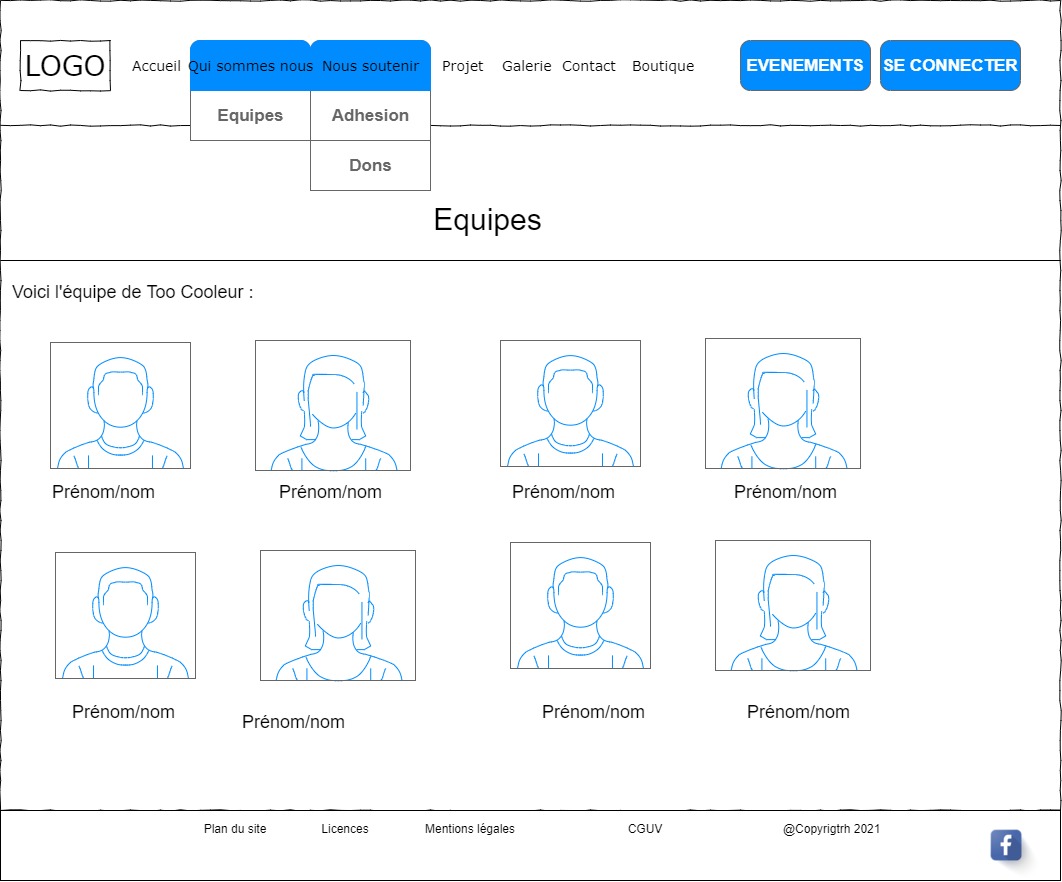1062x882 pixels.
Task: Navigate to the Contact page
Action: [588, 66]
